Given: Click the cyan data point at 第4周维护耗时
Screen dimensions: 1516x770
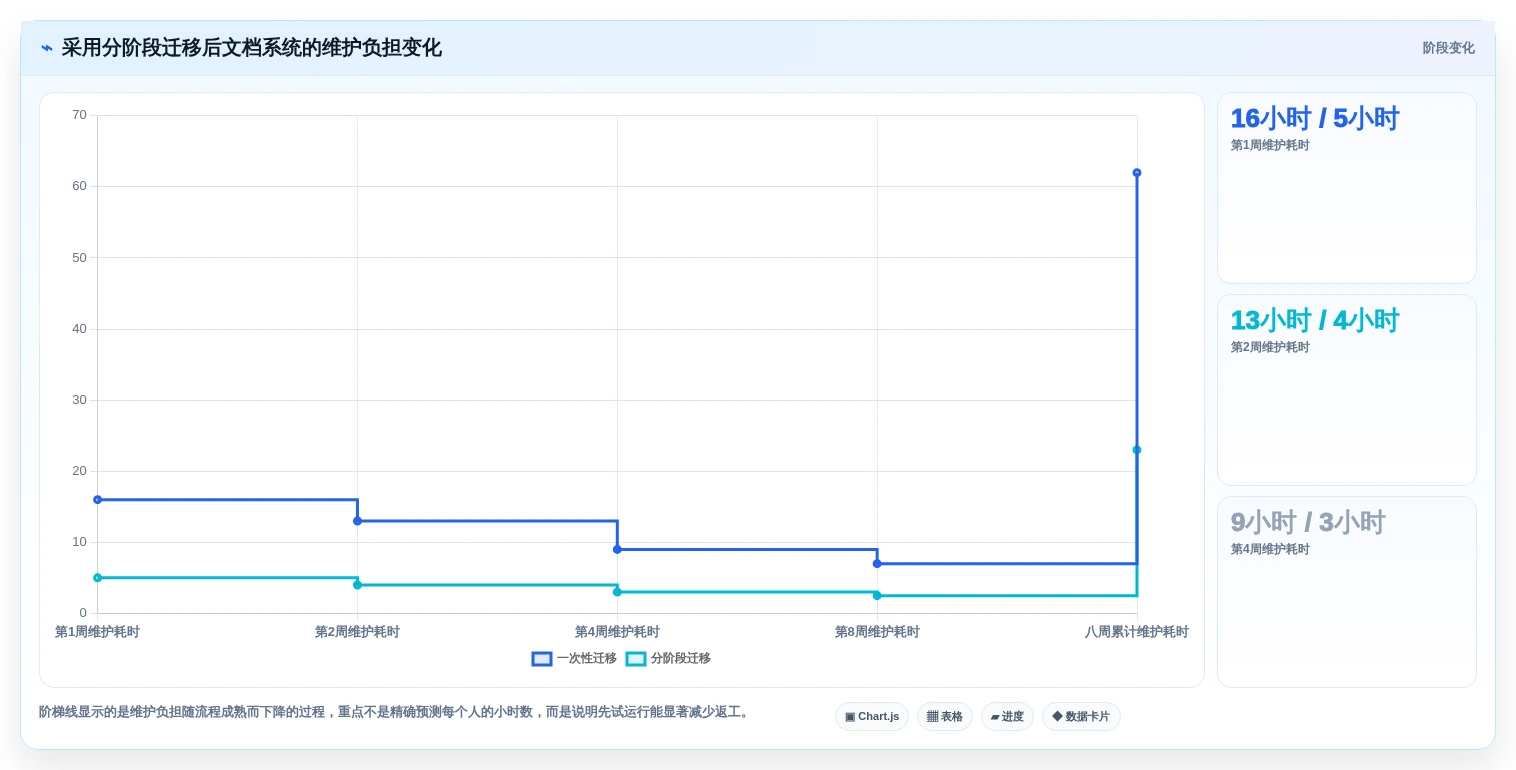Looking at the screenshot, I should pyautogui.click(x=617, y=592).
